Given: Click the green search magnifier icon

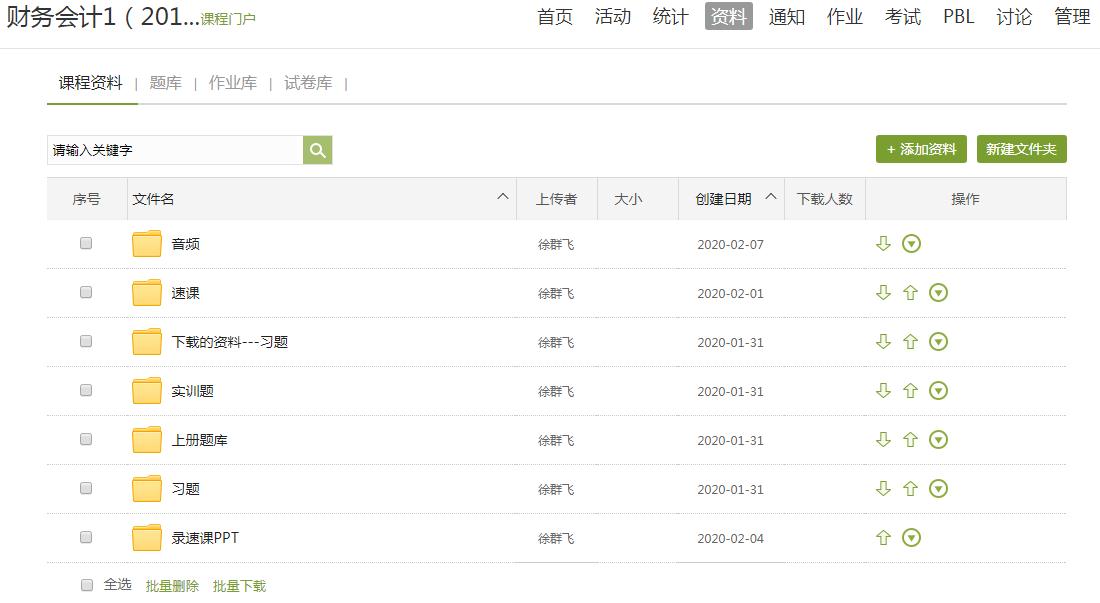Looking at the screenshot, I should 317,150.
